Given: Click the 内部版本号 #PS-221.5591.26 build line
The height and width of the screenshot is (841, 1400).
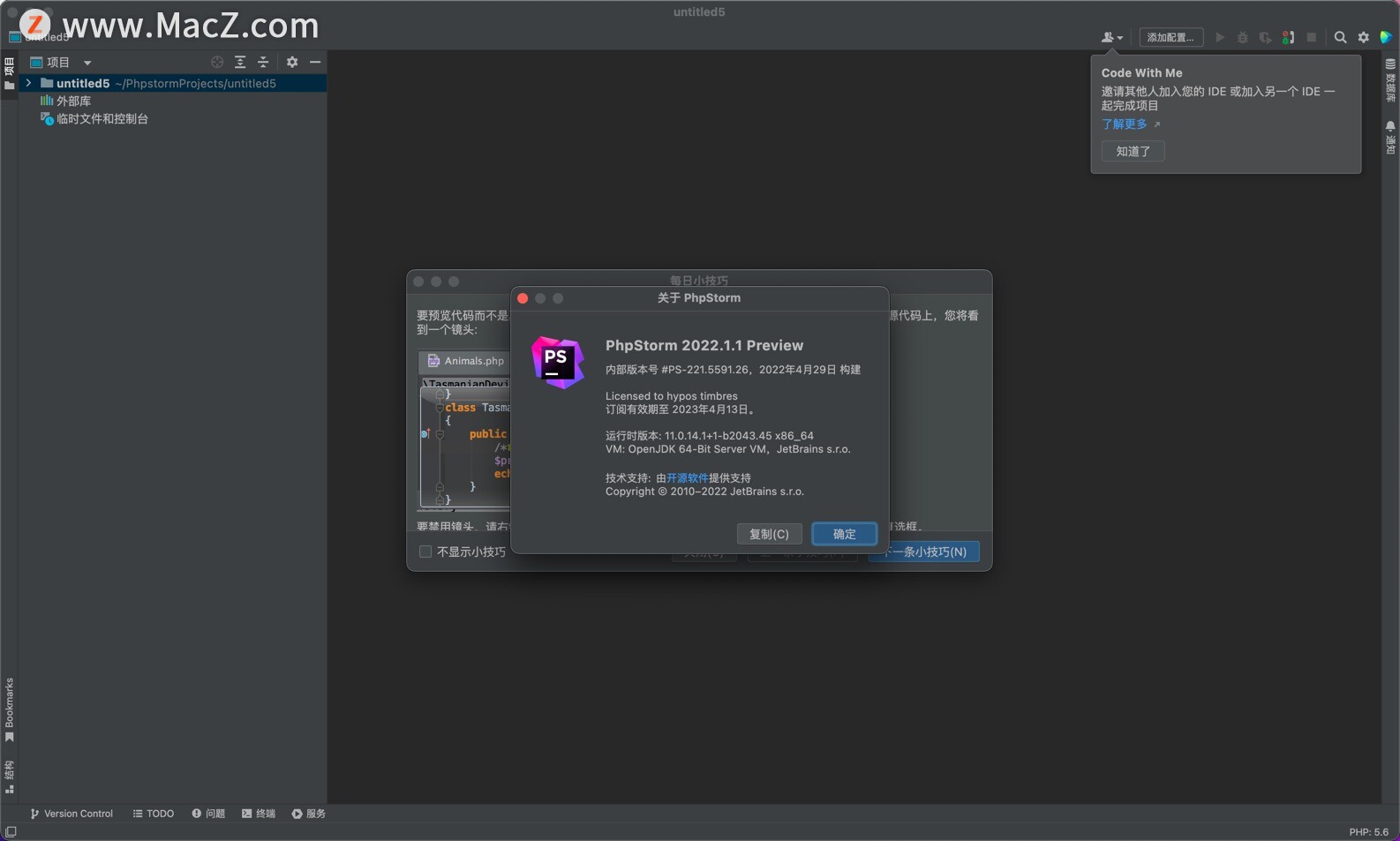Looking at the screenshot, I should (733, 370).
